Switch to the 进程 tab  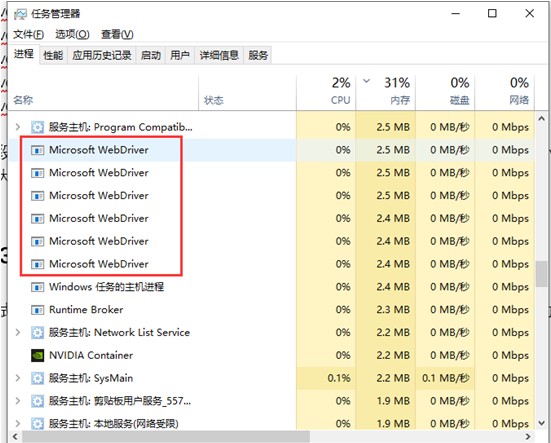coord(24,54)
